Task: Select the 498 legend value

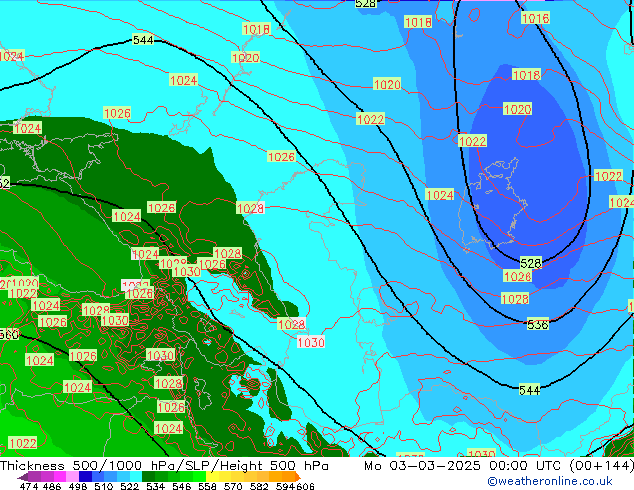Action: [x=78, y=486]
